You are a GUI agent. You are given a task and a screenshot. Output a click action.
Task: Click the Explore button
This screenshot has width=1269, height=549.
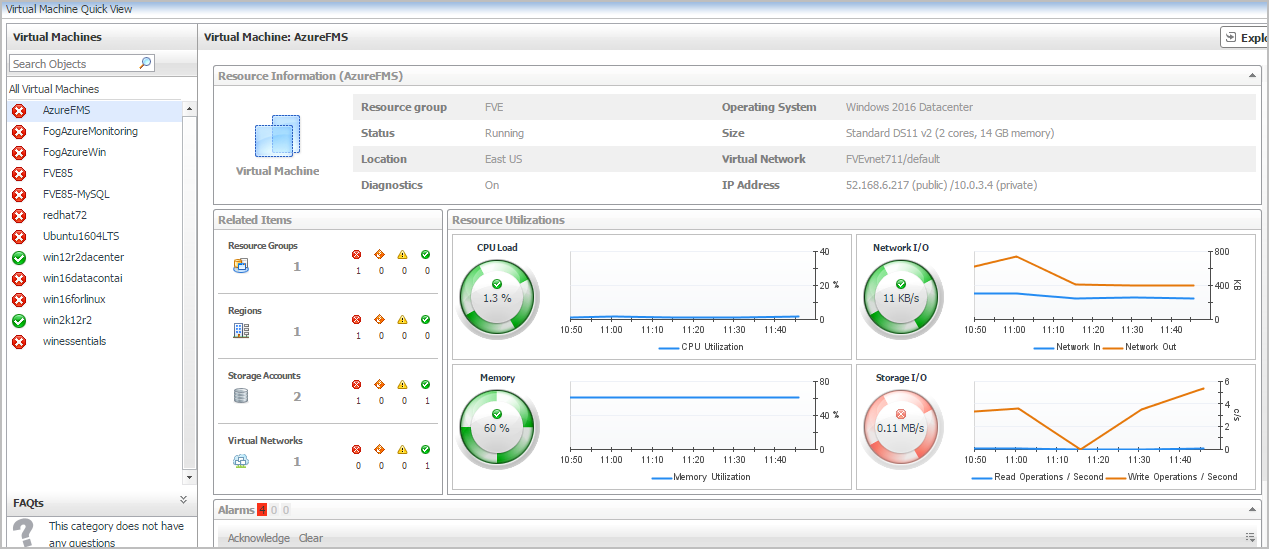point(1245,38)
